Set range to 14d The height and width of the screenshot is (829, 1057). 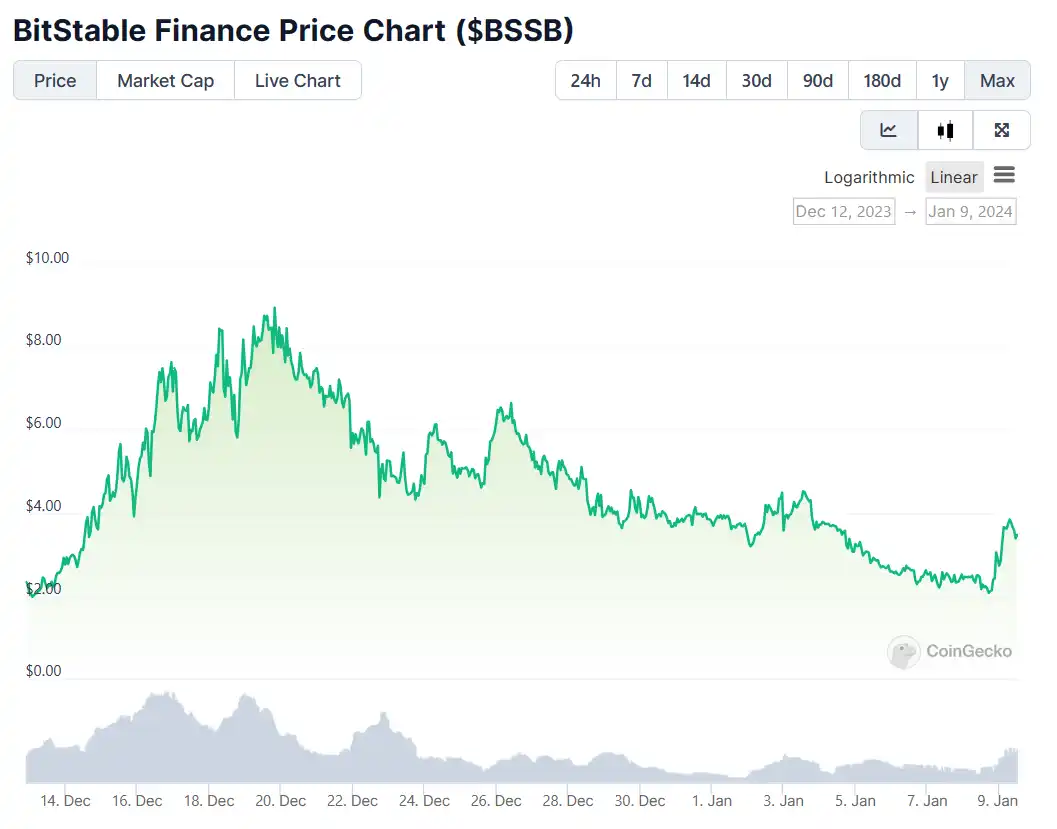pos(696,81)
